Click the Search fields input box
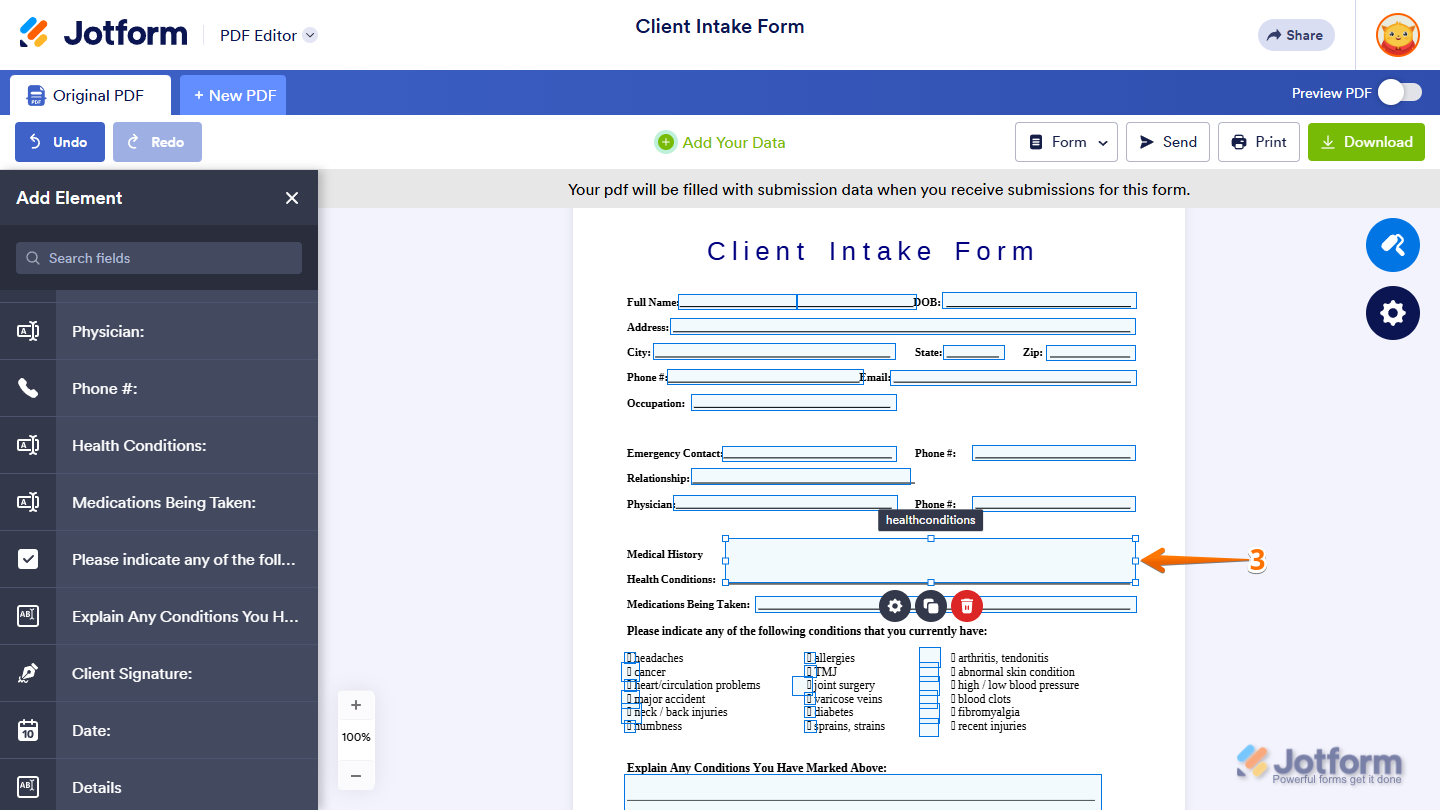 pyautogui.click(x=158, y=258)
